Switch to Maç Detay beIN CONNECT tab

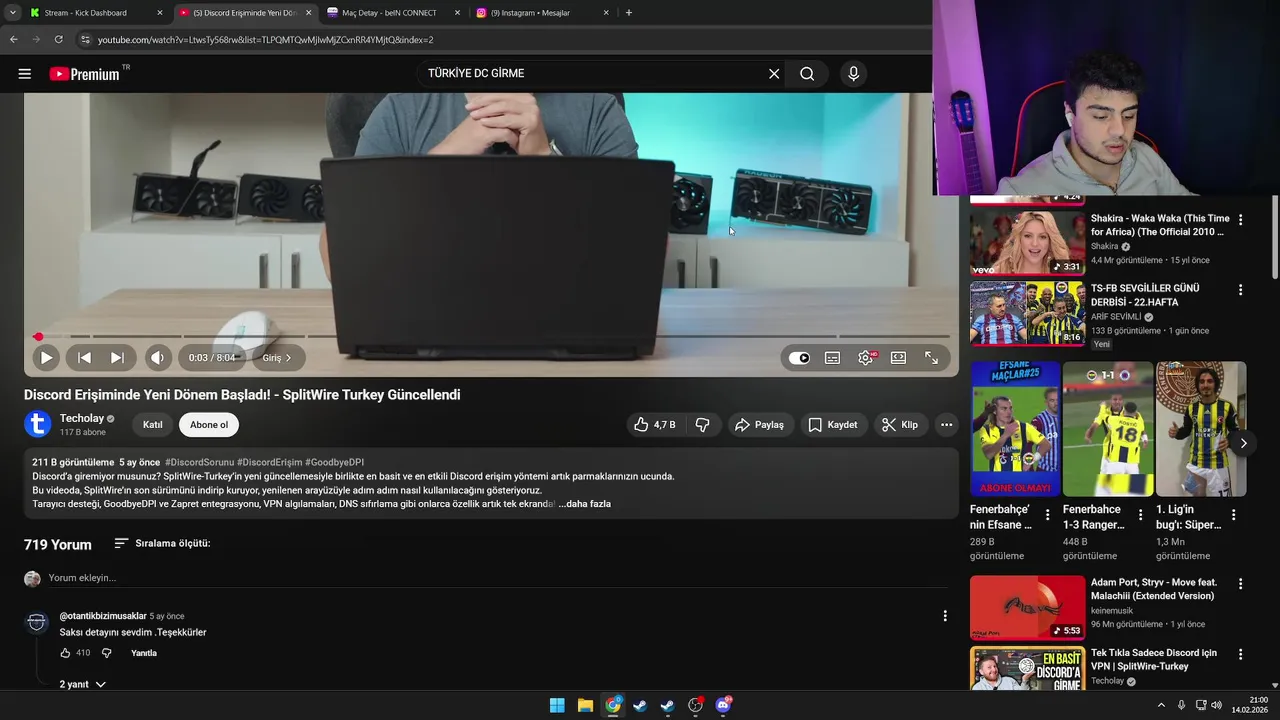click(394, 13)
